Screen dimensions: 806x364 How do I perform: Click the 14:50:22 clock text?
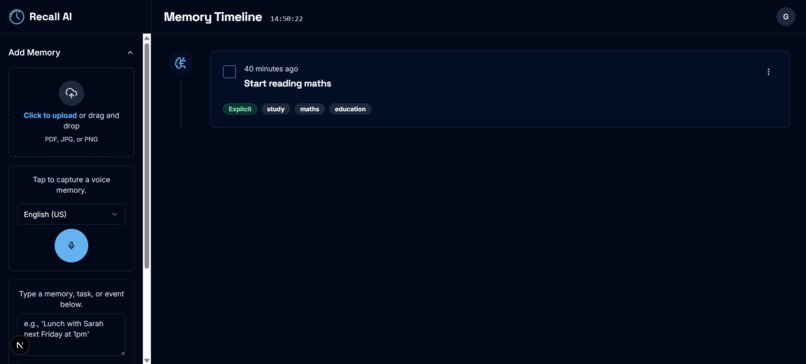(287, 19)
